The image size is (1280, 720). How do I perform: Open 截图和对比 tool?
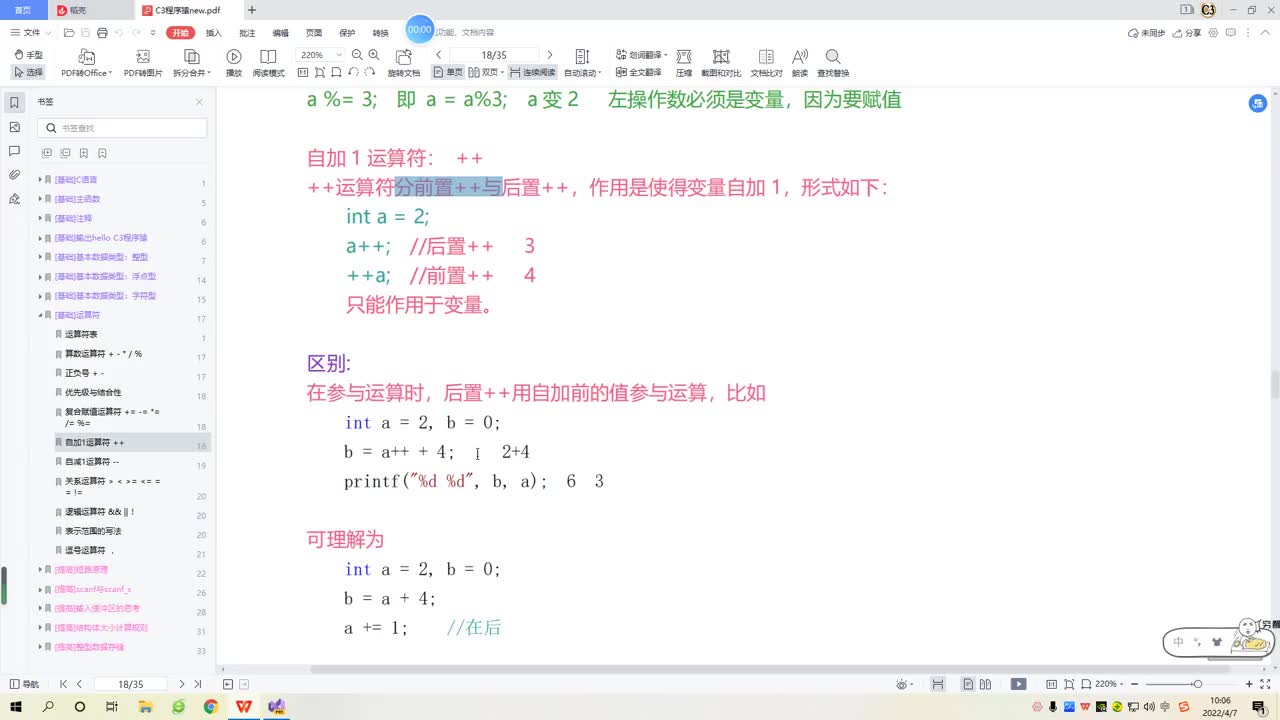coord(721,63)
